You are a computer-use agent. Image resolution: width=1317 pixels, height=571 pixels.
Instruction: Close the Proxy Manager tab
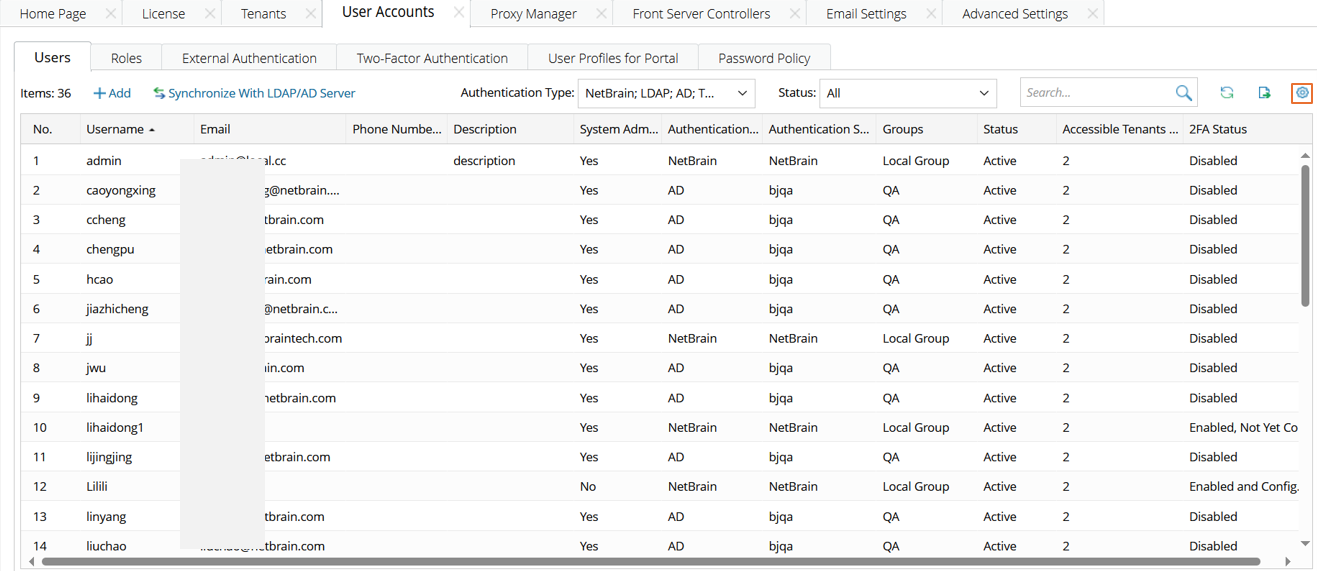(601, 14)
